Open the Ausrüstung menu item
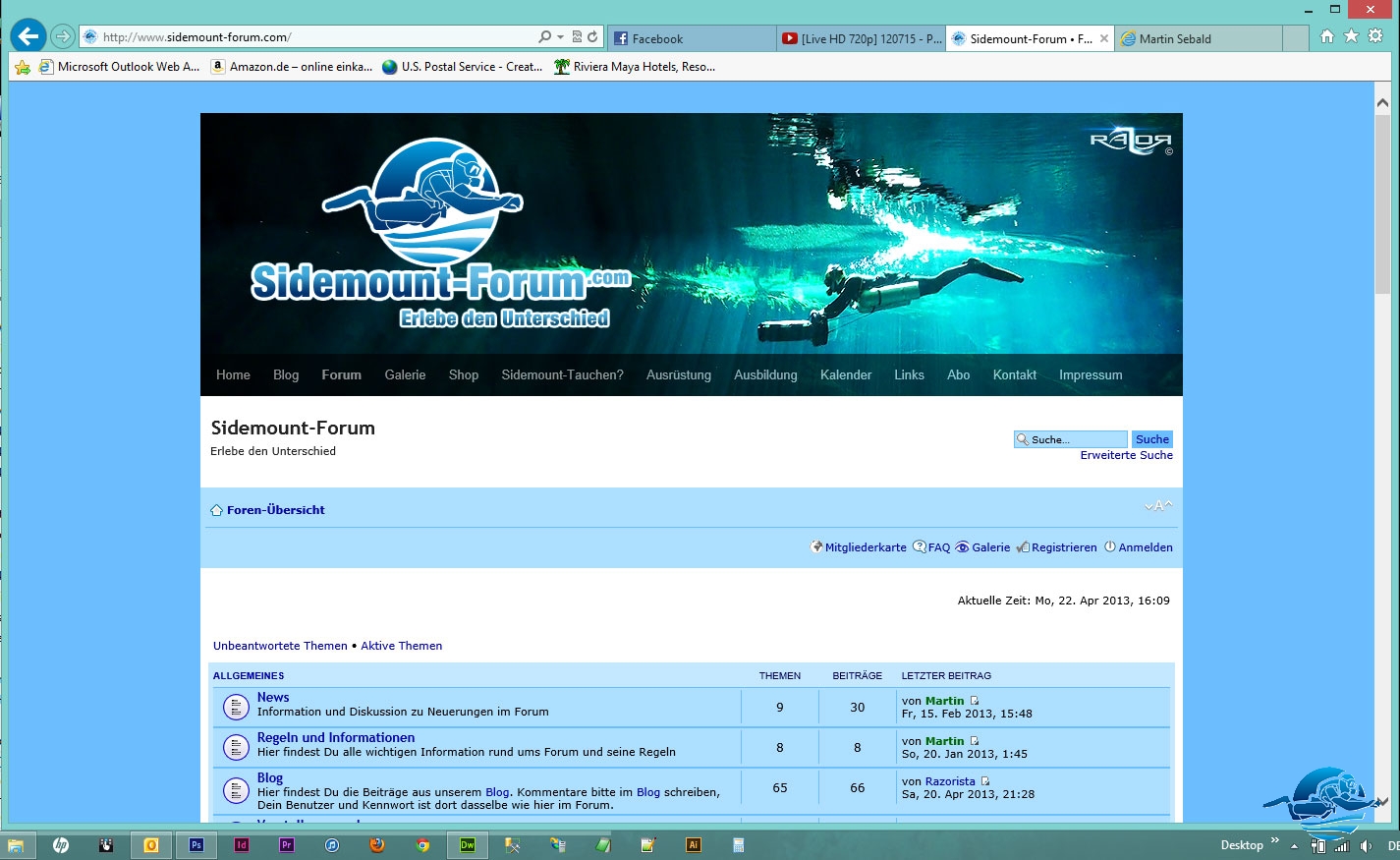The image size is (1400, 860). pyautogui.click(x=678, y=375)
